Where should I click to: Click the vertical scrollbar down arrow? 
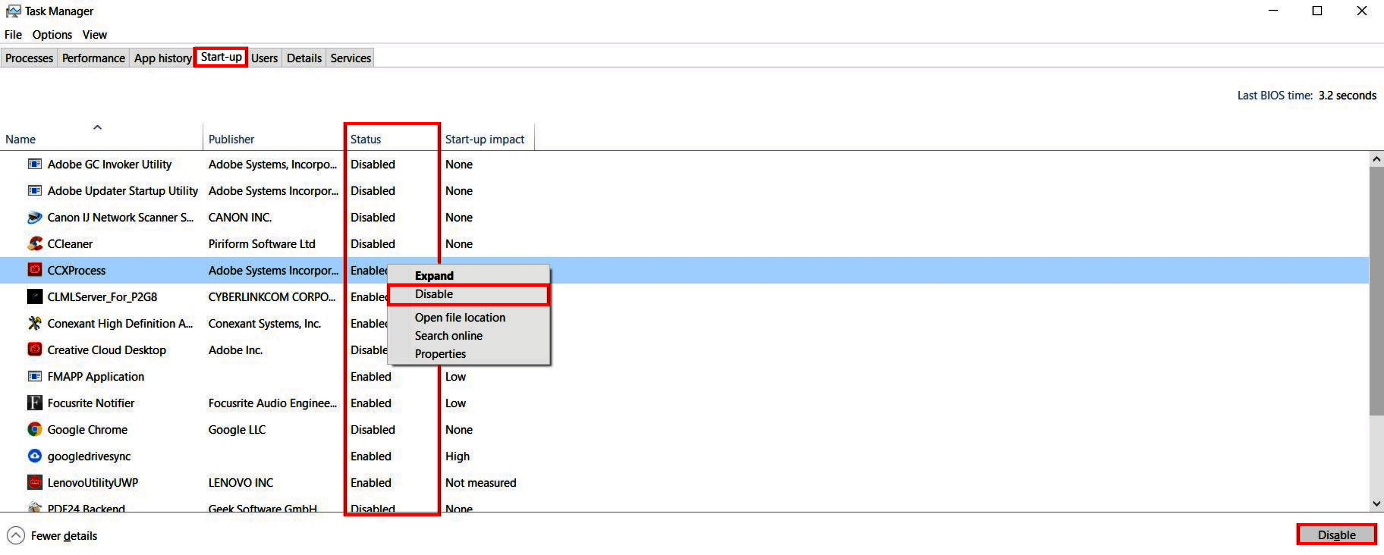(x=1376, y=504)
